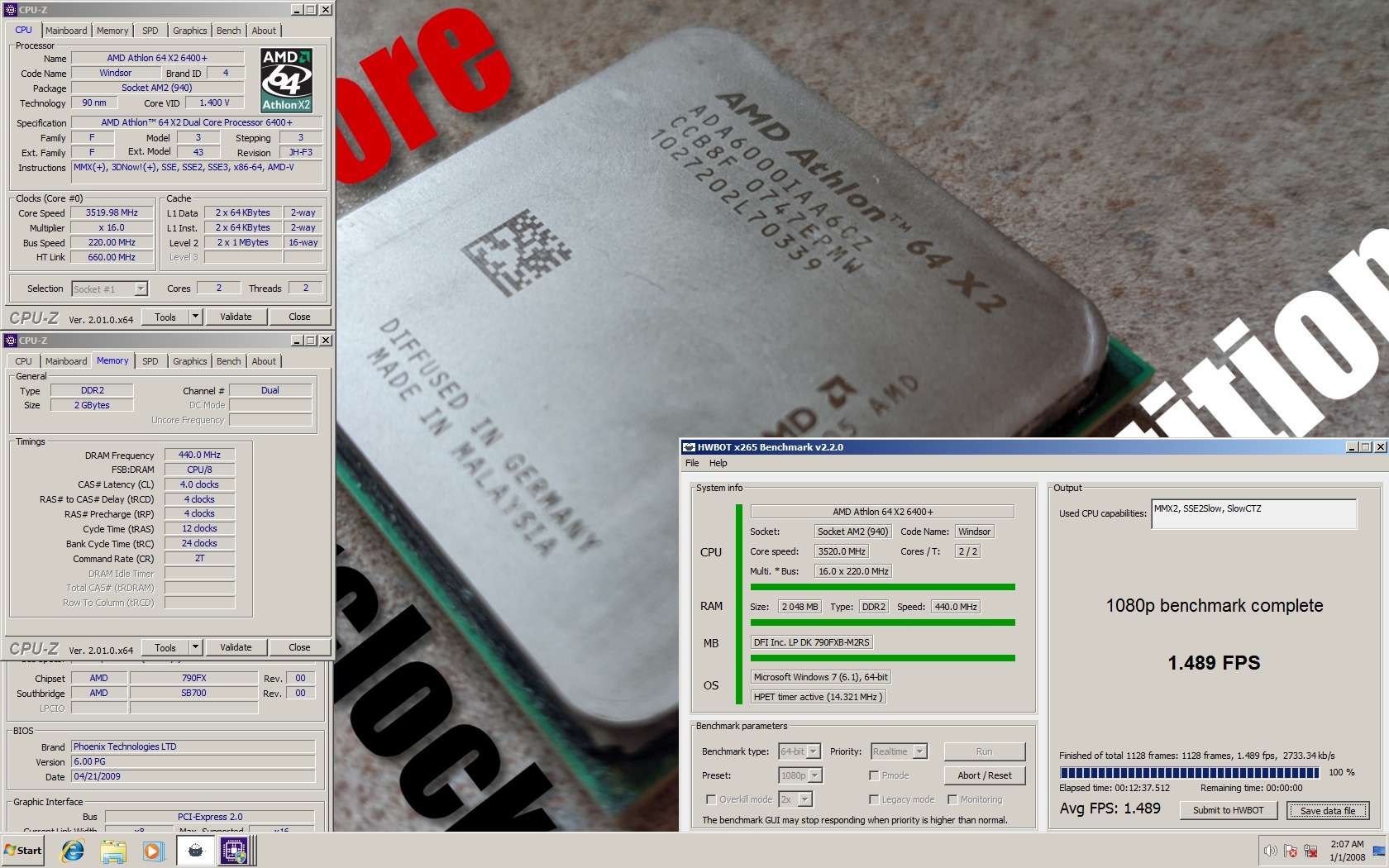Click the CPU-Z icon in the Memory window's title bar
The height and width of the screenshot is (868, 1389).
click(x=11, y=341)
